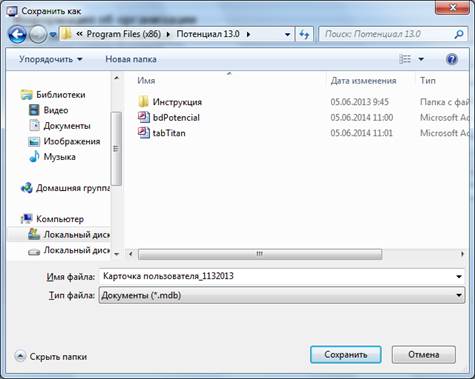Click the Домашняя группа icon
The image size is (475, 379).
[x=27, y=188]
